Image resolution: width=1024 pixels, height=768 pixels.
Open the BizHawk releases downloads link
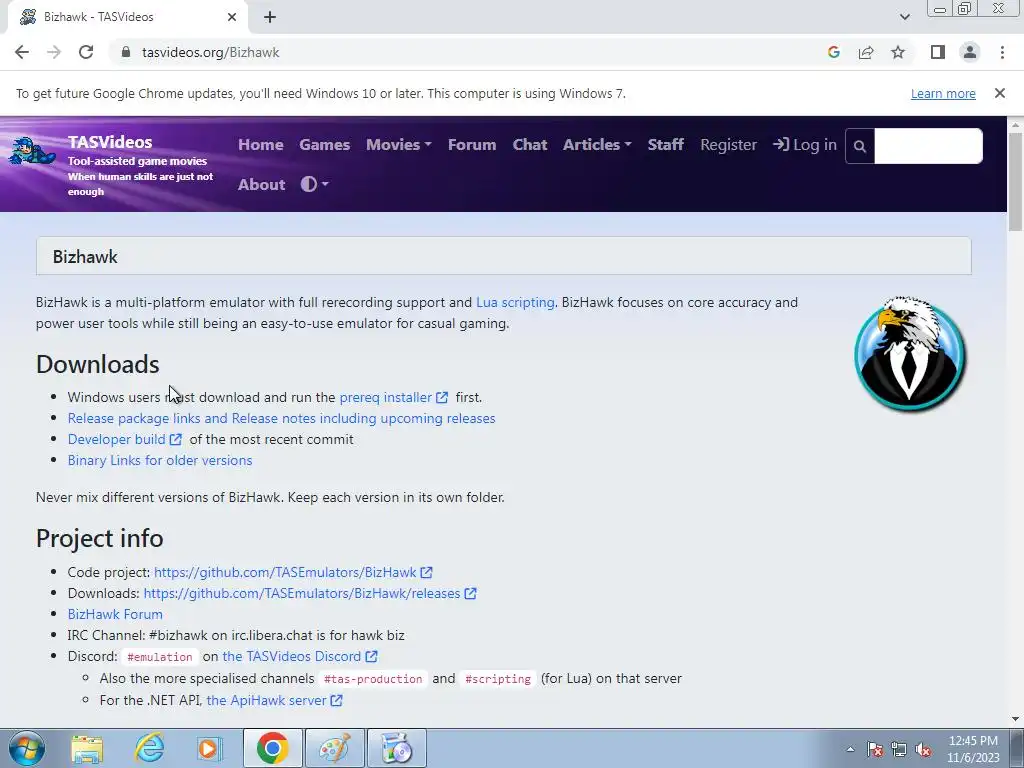(302, 593)
